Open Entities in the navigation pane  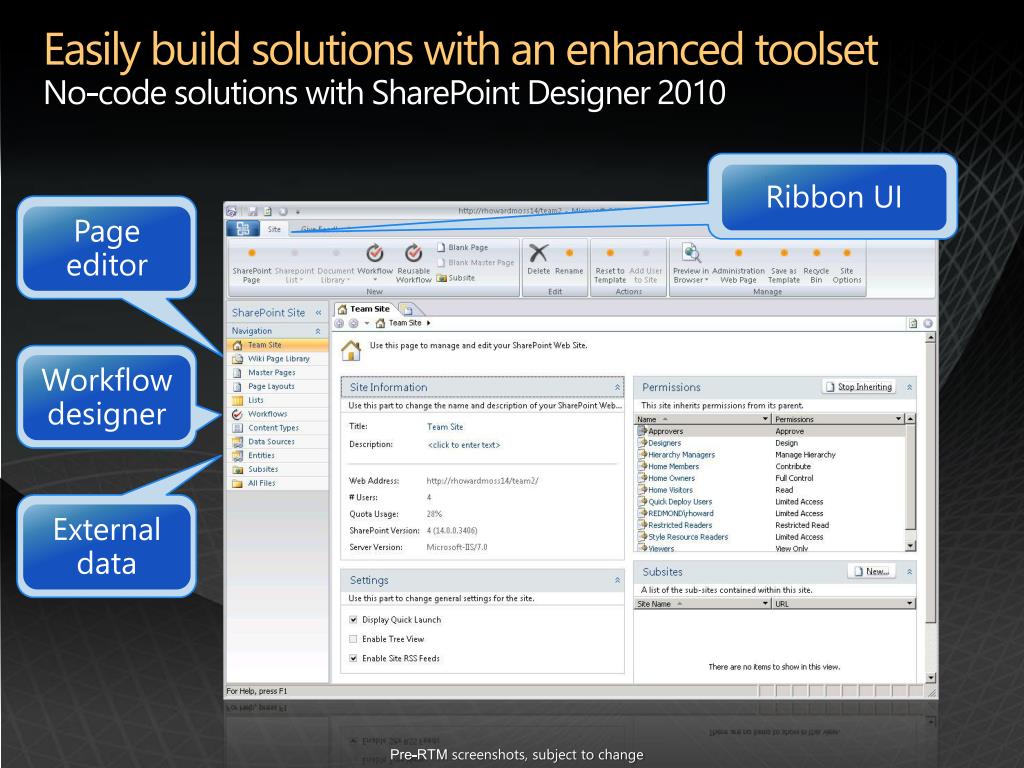(278, 455)
